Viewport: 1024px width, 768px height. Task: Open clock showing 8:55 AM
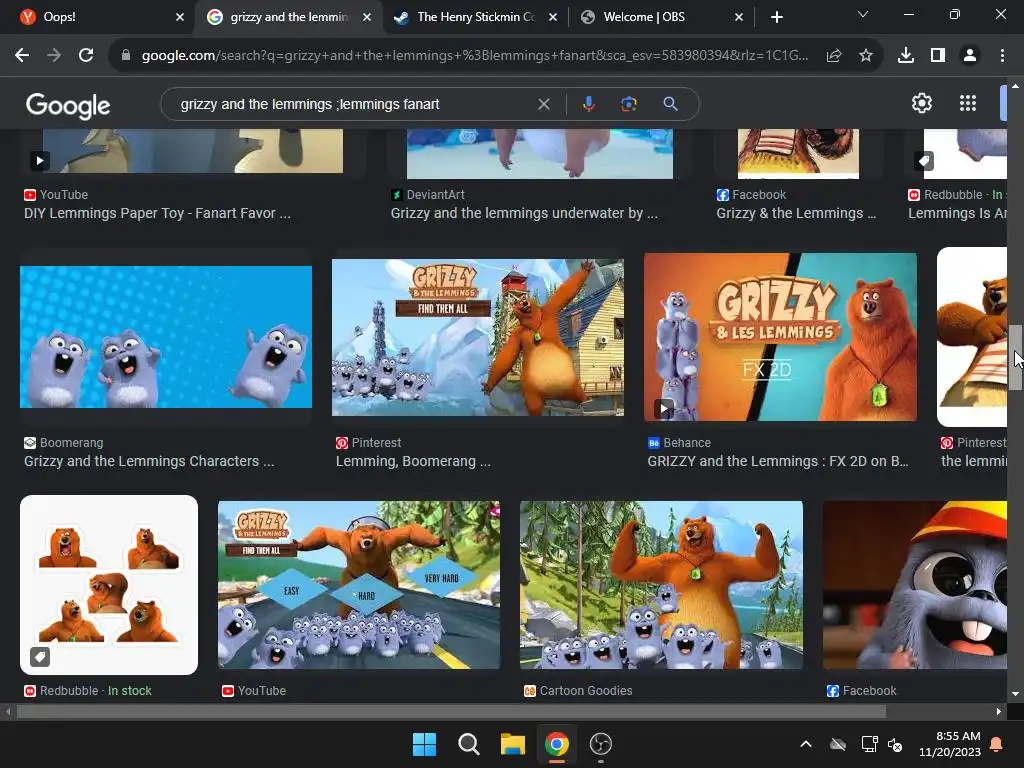pyautogui.click(x=950, y=744)
